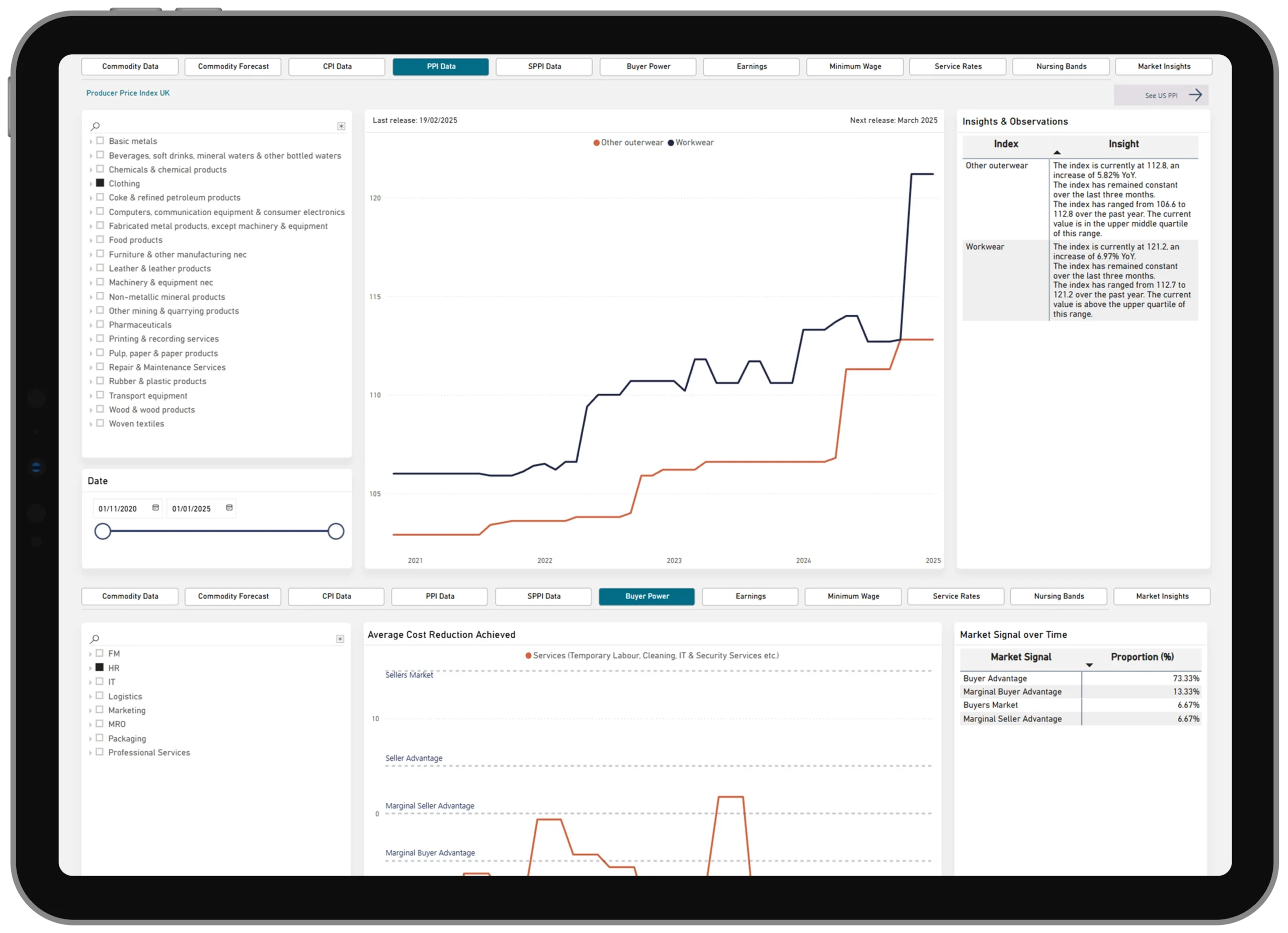Check the Logistics checkbox
The height and width of the screenshot is (933, 1288).
click(x=100, y=696)
